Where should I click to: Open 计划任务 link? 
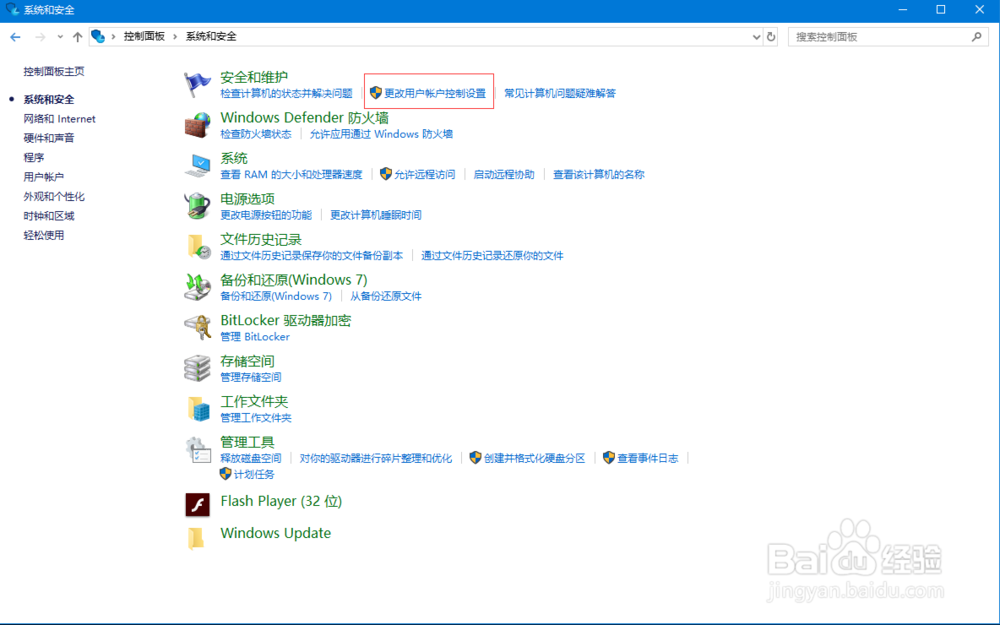[254, 474]
